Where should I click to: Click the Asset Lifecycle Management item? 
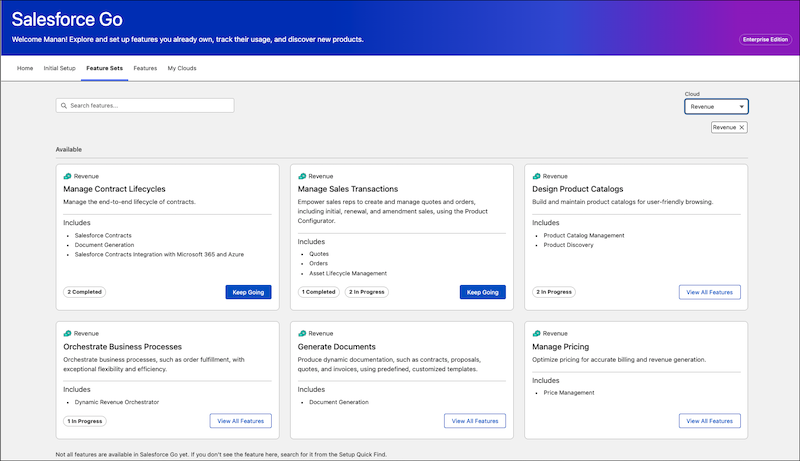tap(348, 273)
